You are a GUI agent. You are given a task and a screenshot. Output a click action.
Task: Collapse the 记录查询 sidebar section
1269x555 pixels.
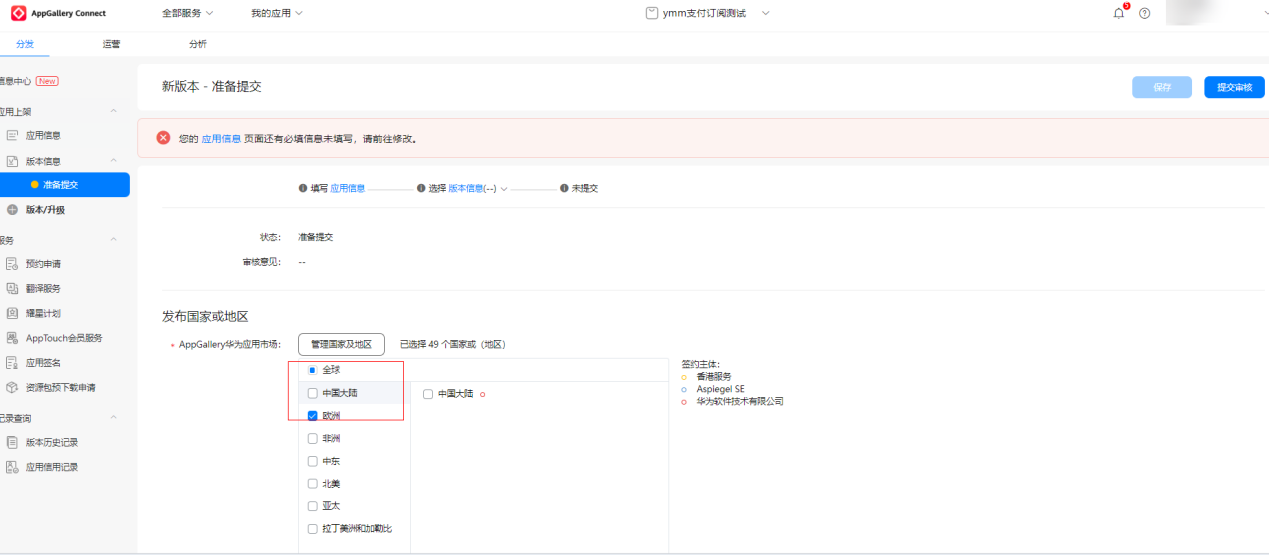(113, 418)
